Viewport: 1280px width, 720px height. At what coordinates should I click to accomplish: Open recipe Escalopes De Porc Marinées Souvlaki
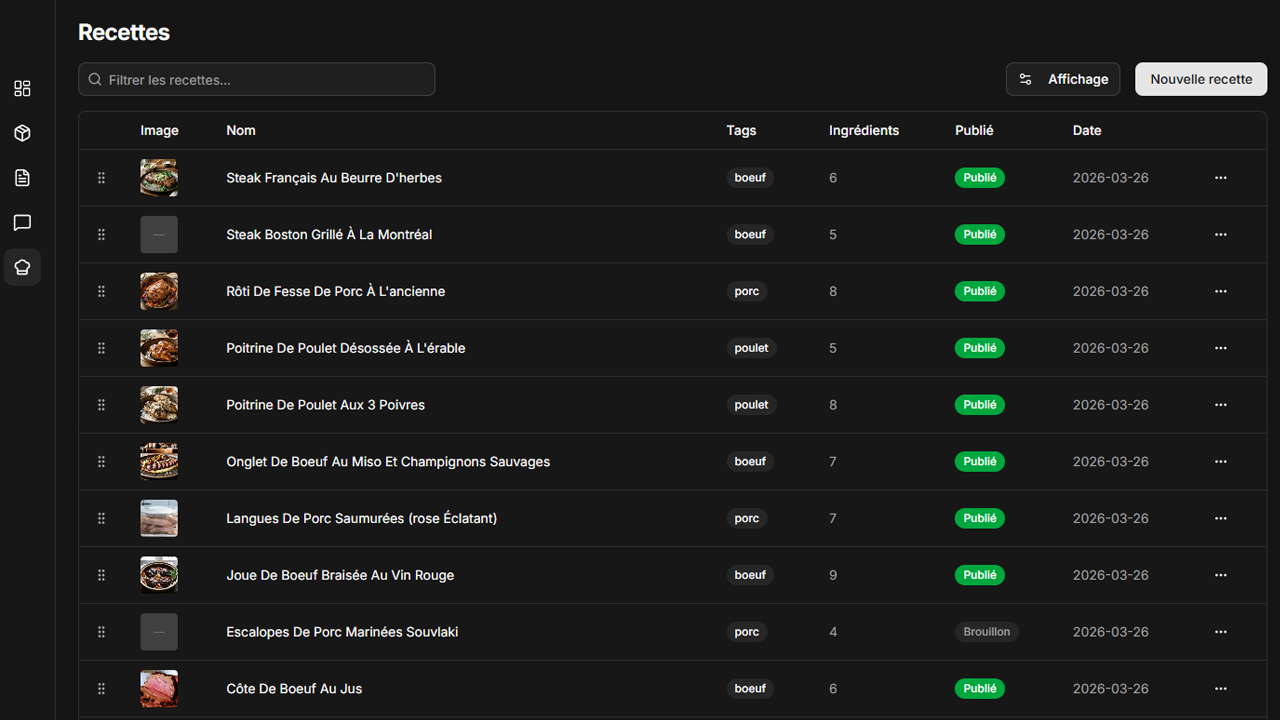(342, 632)
